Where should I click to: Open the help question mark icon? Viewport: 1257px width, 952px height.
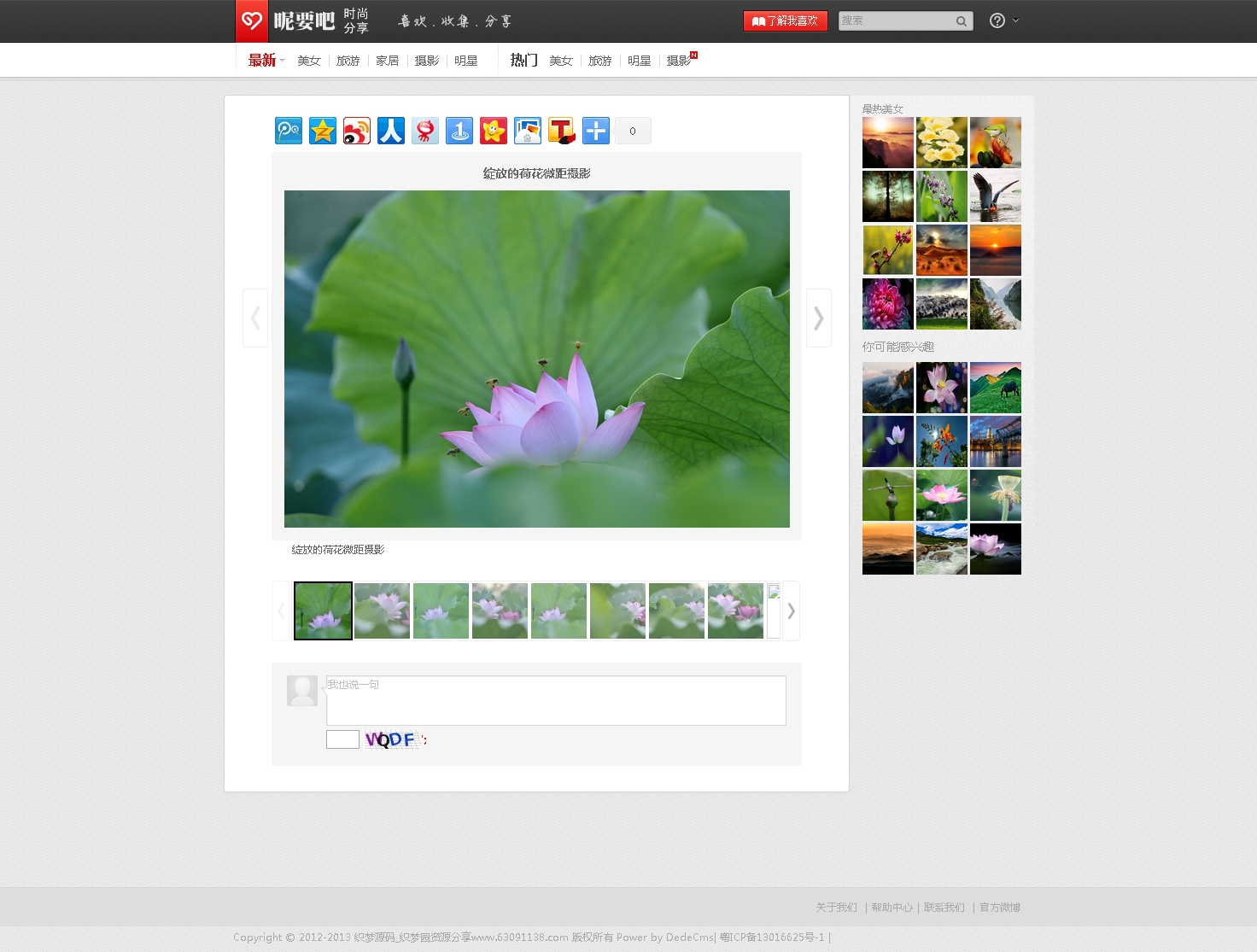pyautogui.click(x=997, y=20)
